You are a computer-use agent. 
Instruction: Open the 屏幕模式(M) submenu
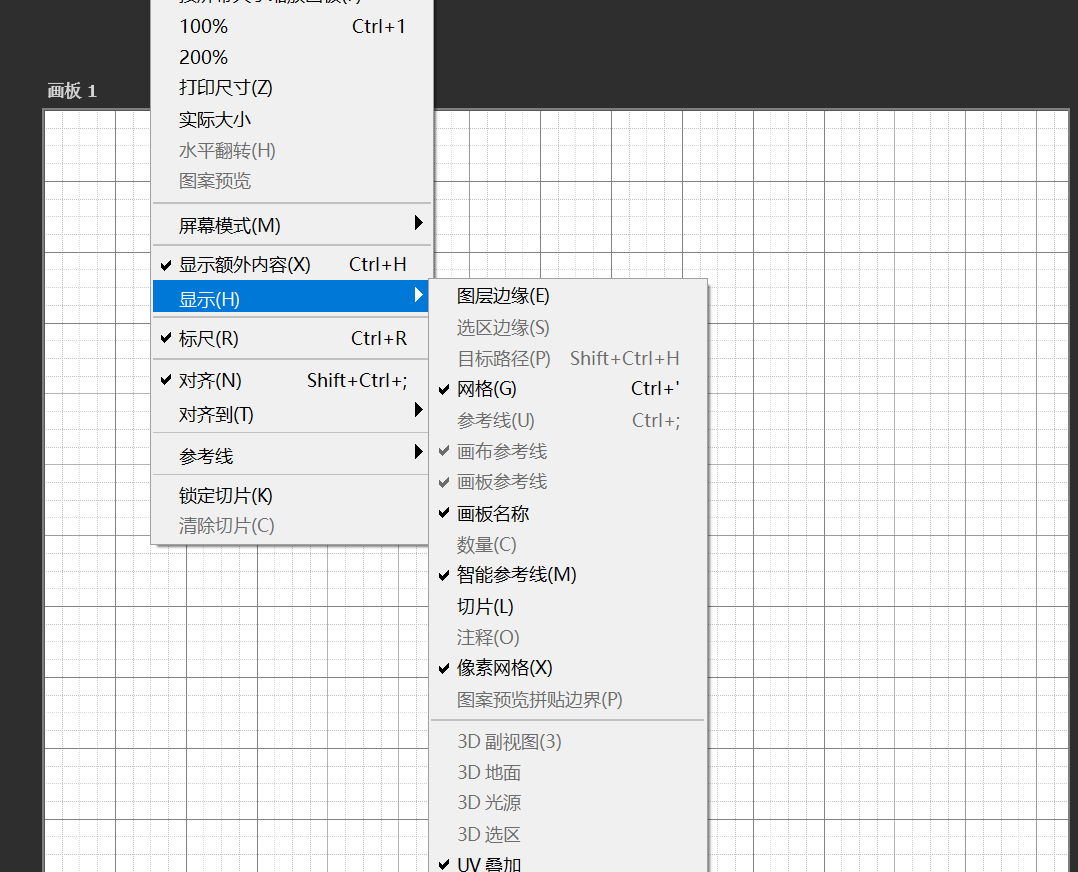292,225
